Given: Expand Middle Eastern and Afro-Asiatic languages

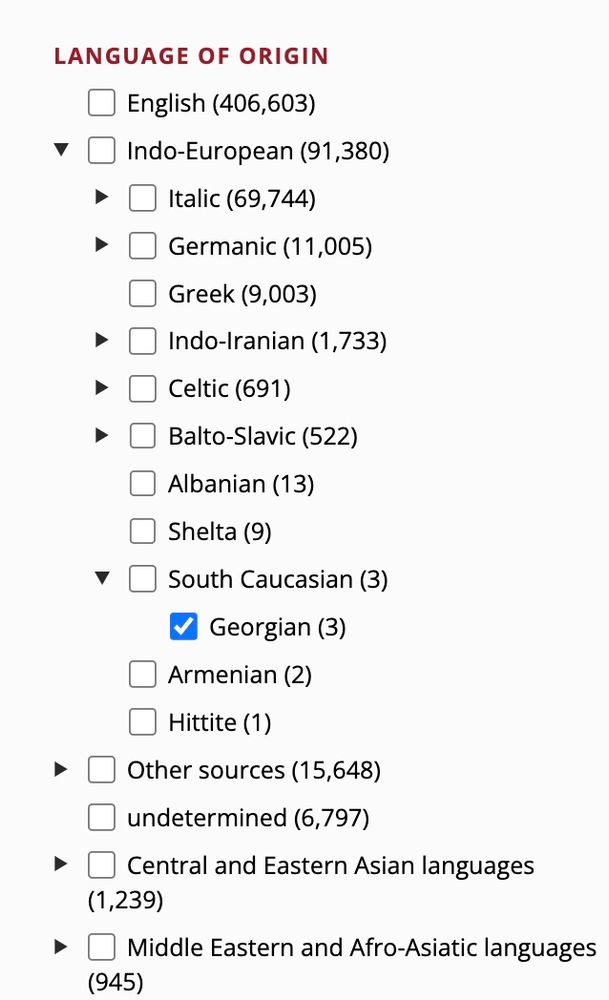Looking at the screenshot, I should click(61, 944).
